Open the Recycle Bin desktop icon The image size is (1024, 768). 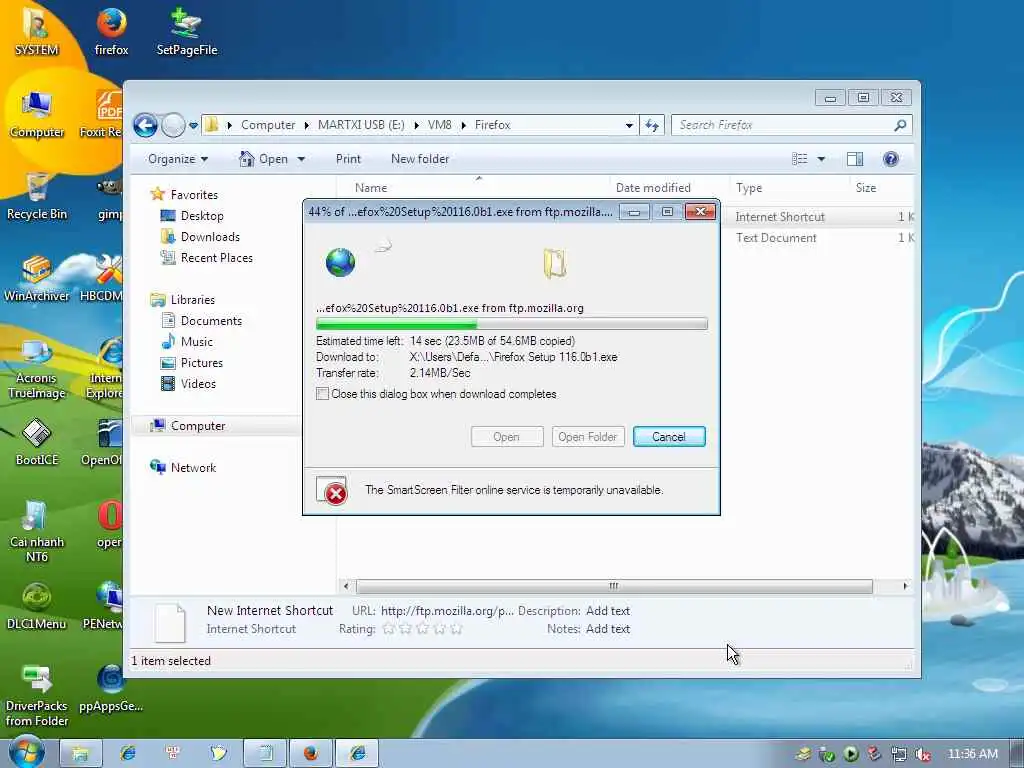tap(37, 196)
